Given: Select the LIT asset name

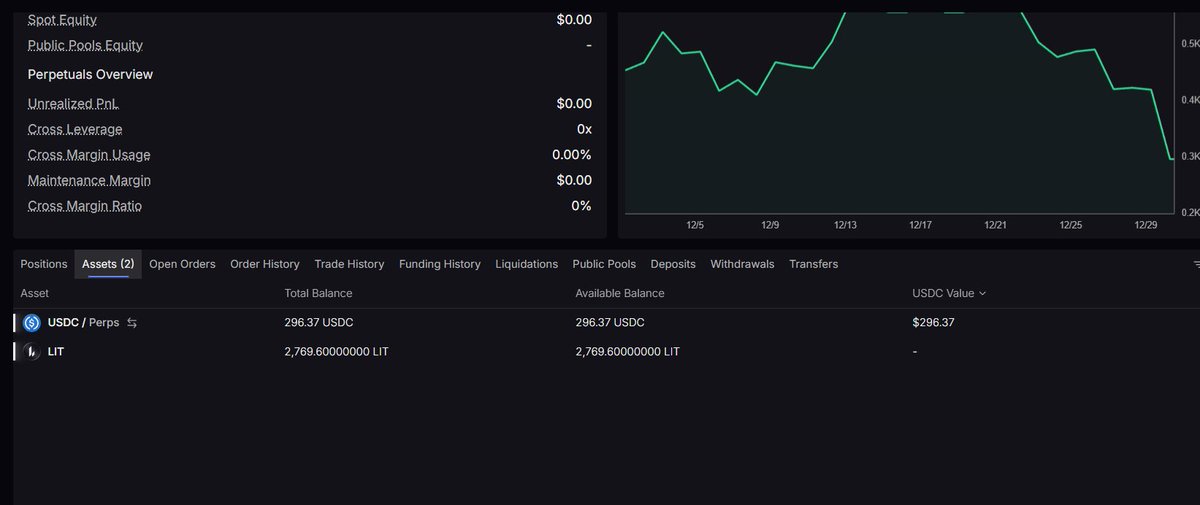Looking at the screenshot, I should pyautogui.click(x=58, y=352).
